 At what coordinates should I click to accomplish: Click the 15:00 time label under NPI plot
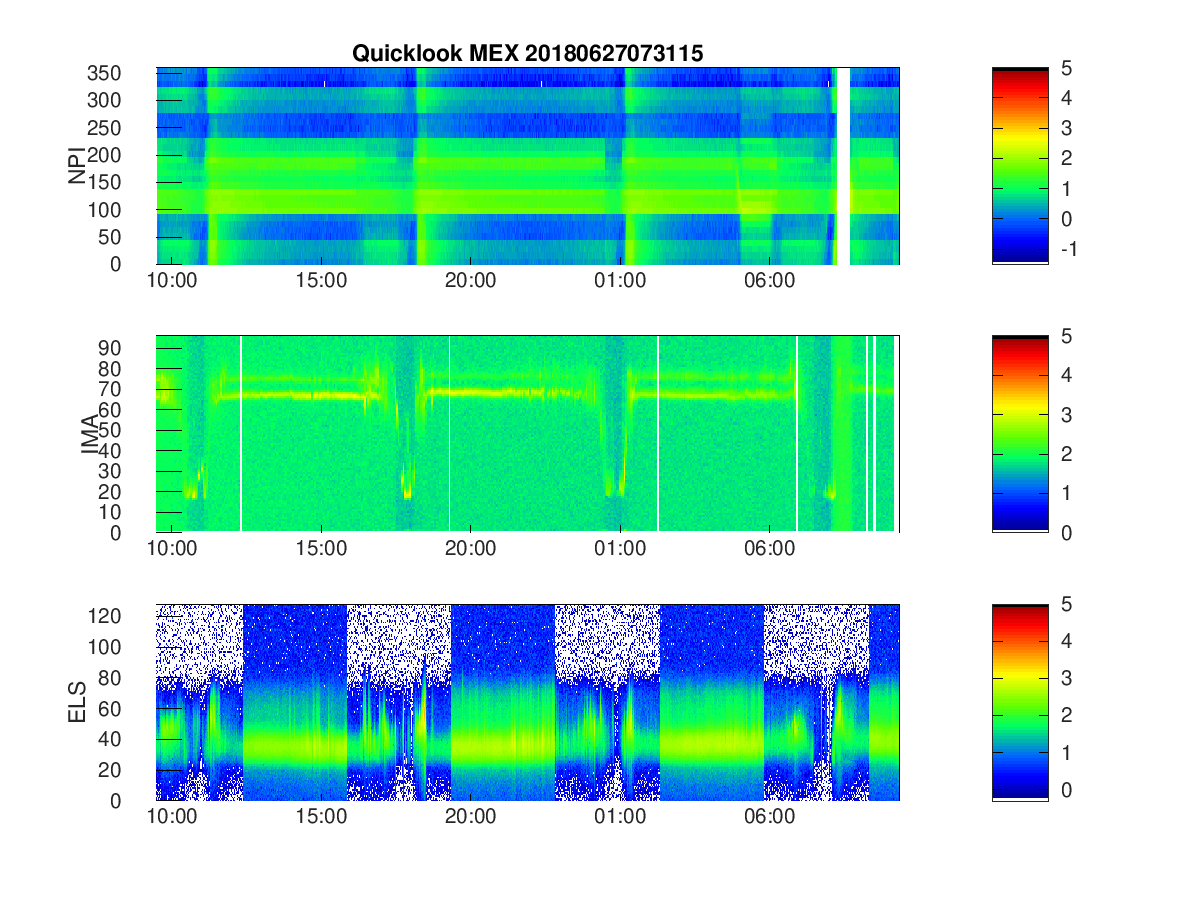pyautogui.click(x=321, y=282)
